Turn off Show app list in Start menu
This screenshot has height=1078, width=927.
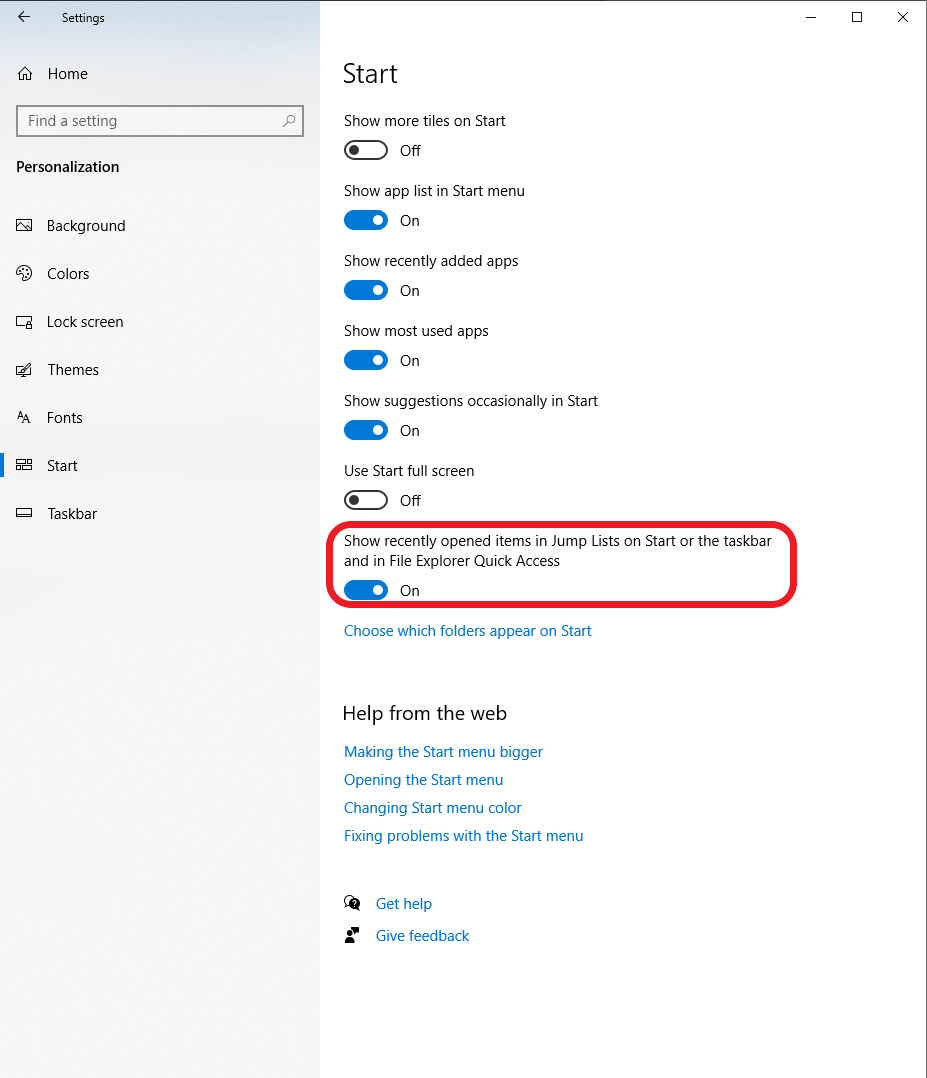366,220
